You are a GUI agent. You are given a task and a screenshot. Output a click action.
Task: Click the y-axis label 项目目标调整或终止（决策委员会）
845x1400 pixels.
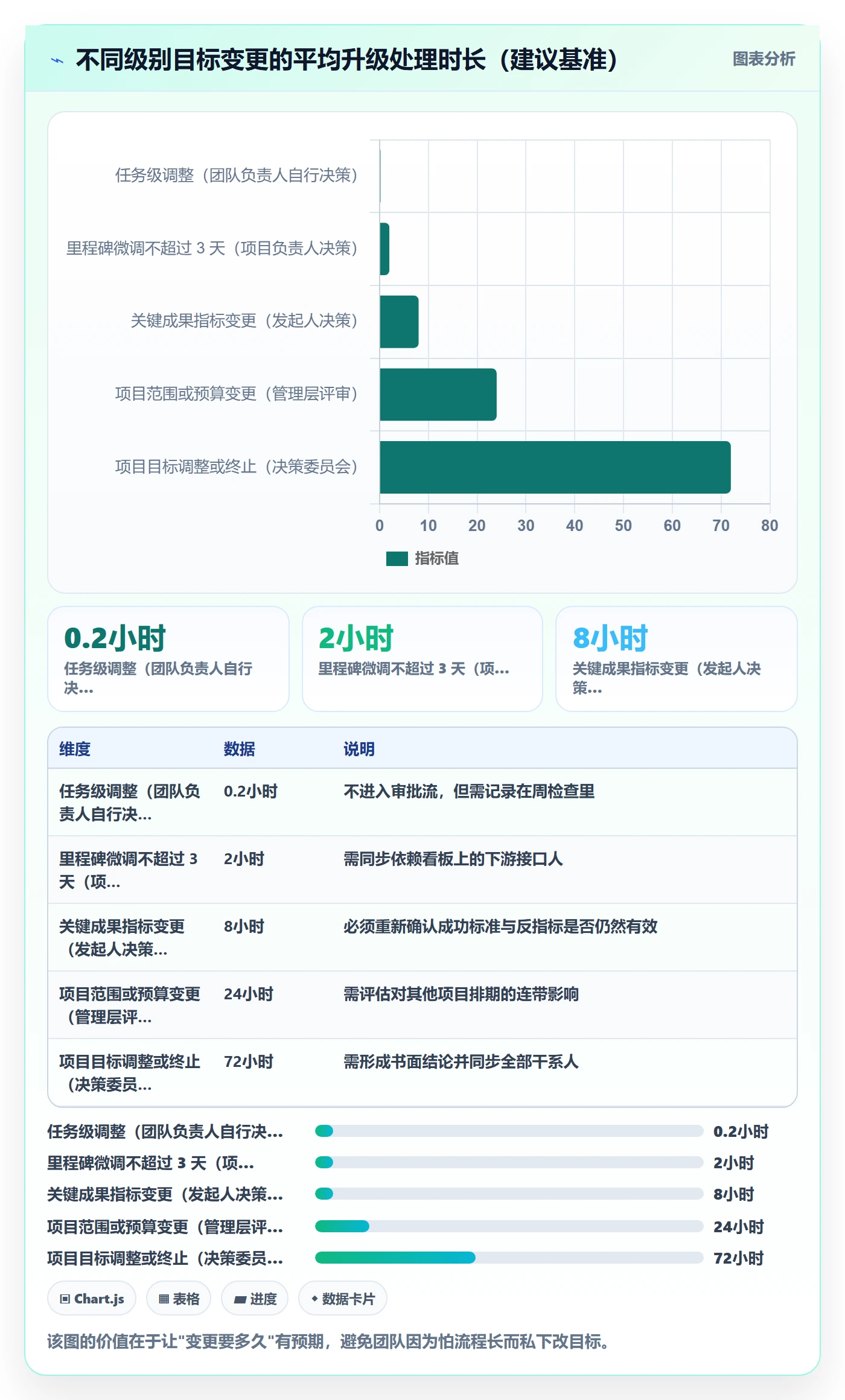point(236,467)
